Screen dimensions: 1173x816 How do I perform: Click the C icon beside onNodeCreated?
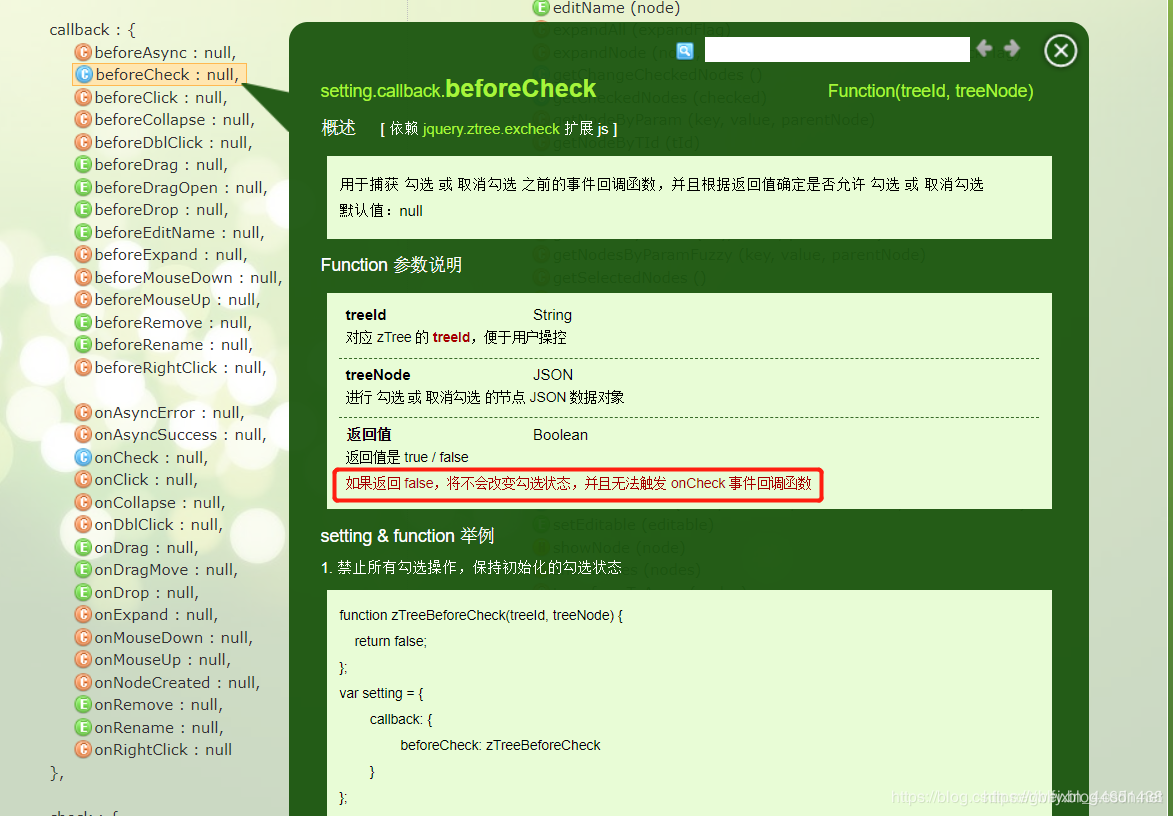pyautogui.click(x=83, y=682)
